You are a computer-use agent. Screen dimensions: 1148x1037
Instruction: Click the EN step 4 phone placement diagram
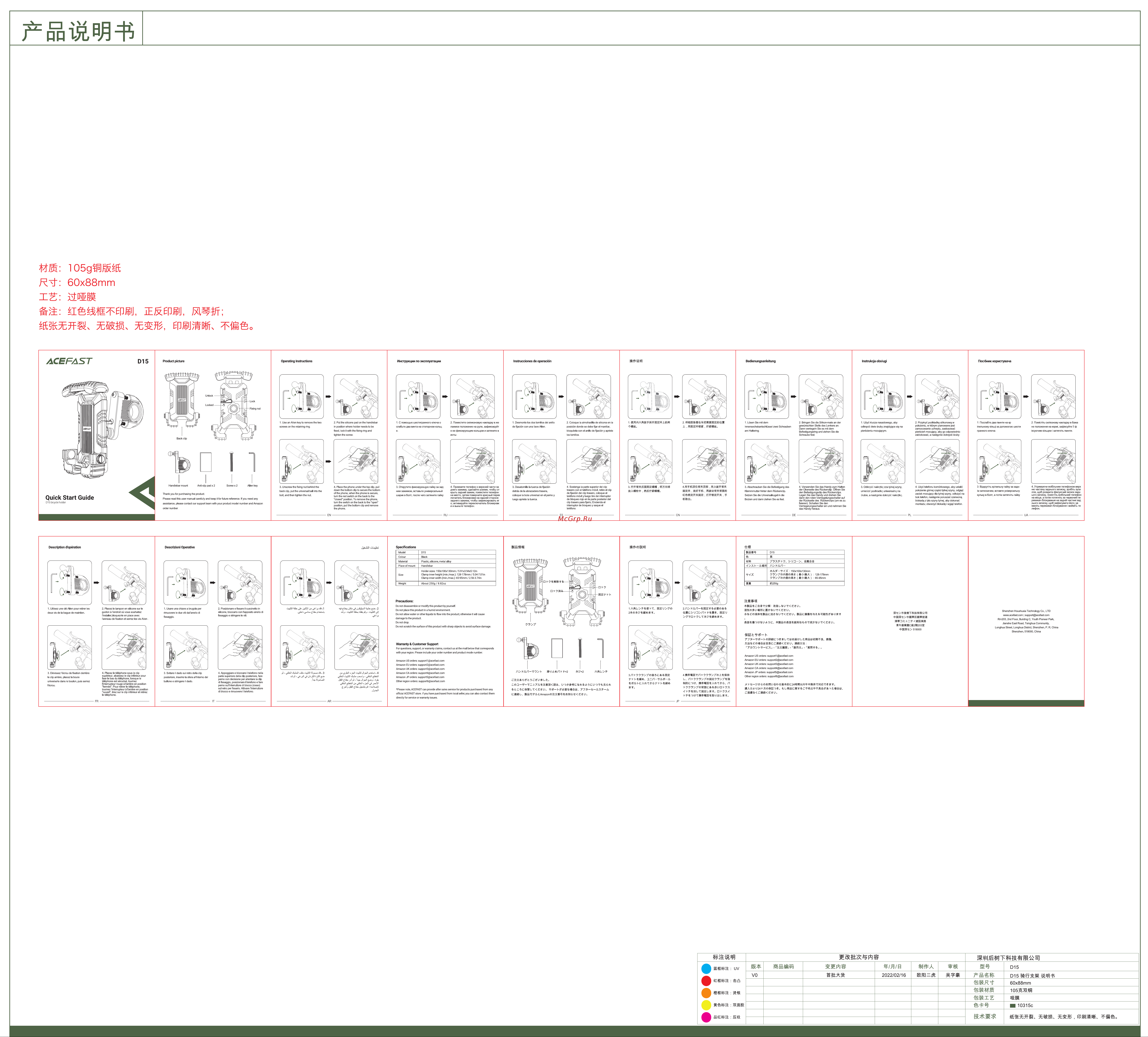[x=356, y=461]
